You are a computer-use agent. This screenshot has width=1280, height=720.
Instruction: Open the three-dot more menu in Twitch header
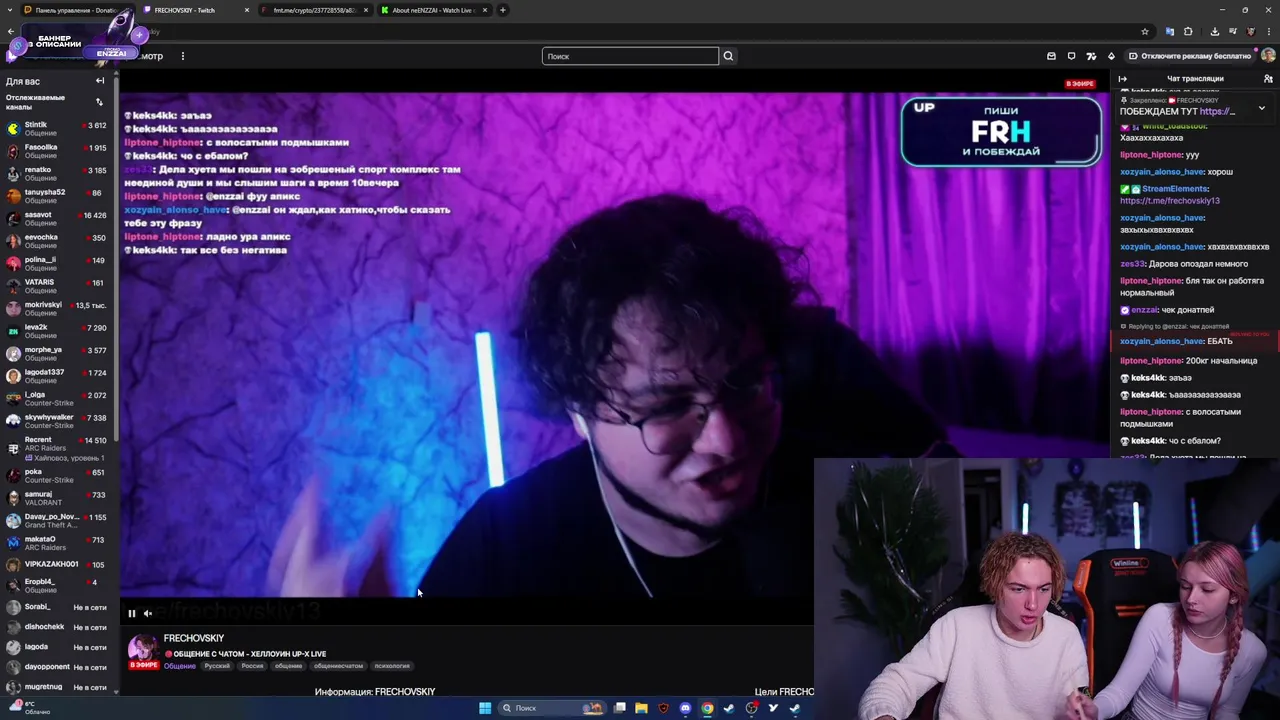click(182, 56)
